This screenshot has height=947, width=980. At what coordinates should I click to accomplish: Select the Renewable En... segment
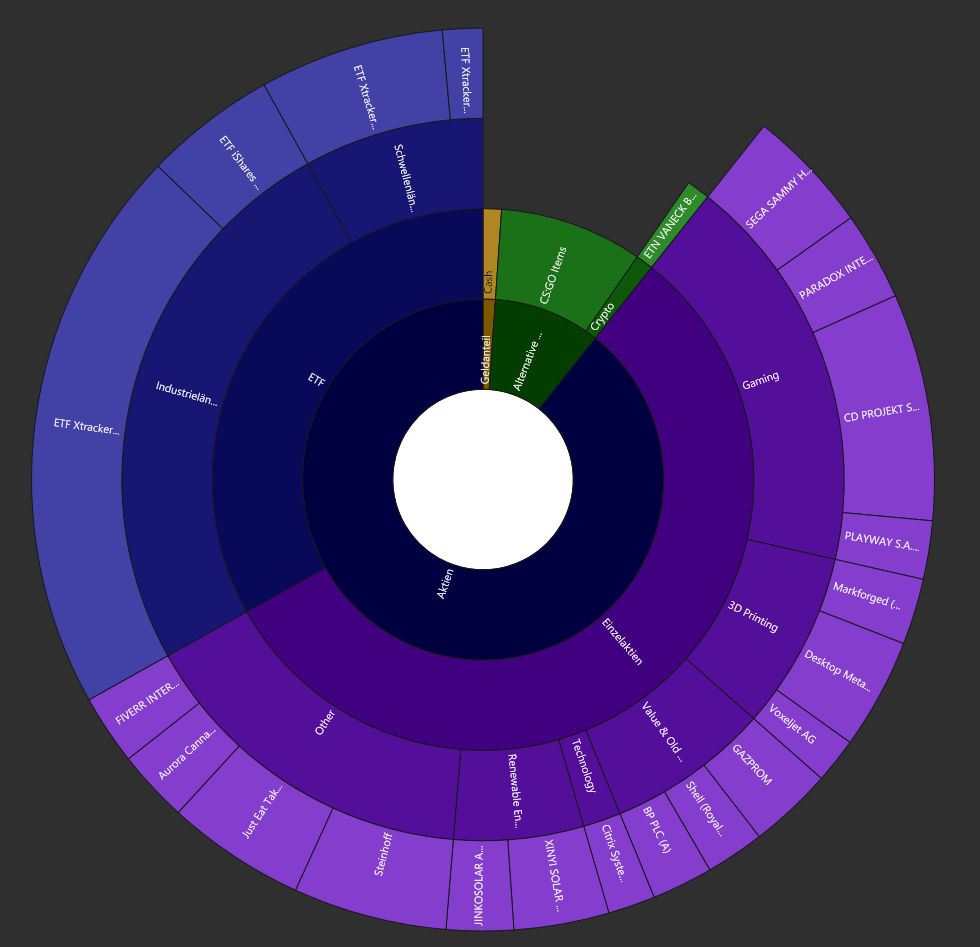click(516, 791)
